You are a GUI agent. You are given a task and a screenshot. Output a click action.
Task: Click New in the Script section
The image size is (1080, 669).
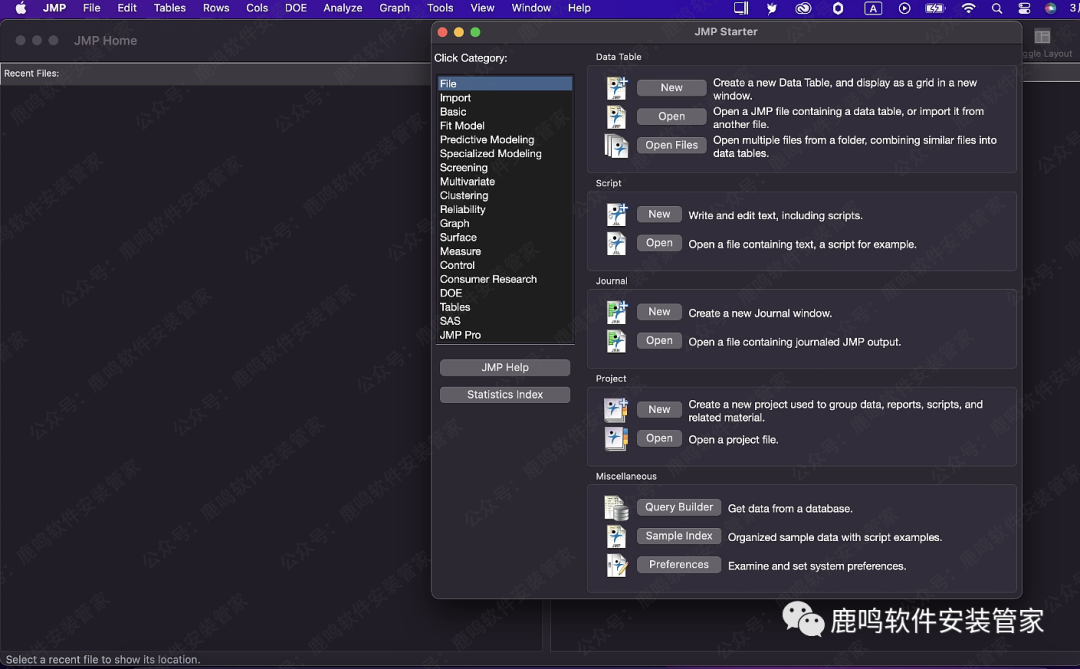click(x=659, y=214)
